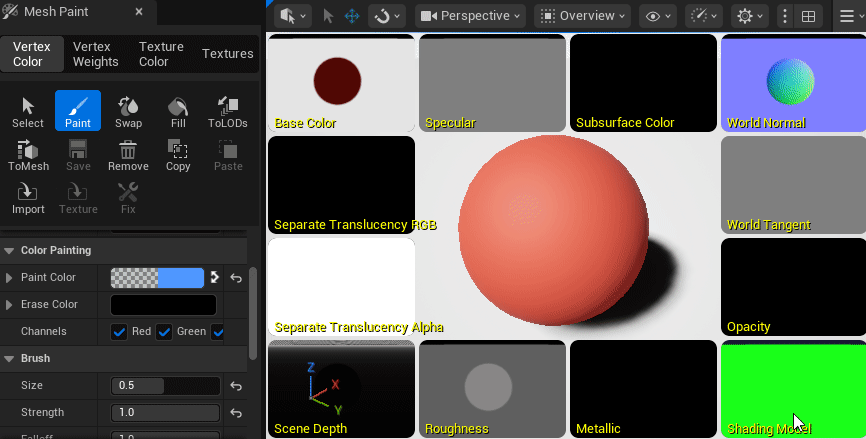The image size is (866, 439).
Task: Select the translate move gizmo icon
Action: 352,16
